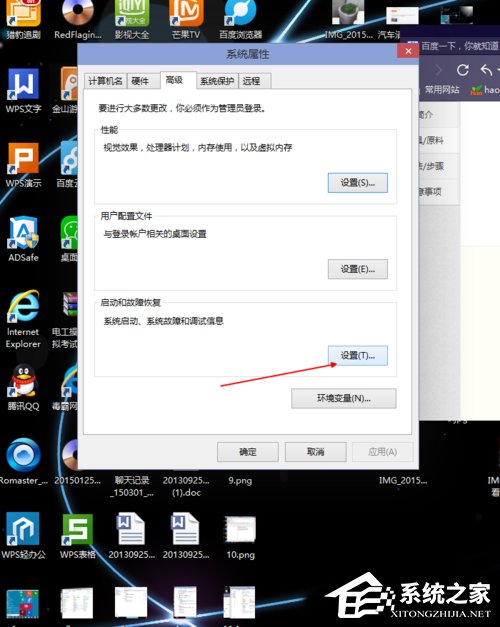The width and height of the screenshot is (500, 627).
Task: Click the user profiles 设置(E) button
Action: (358, 269)
